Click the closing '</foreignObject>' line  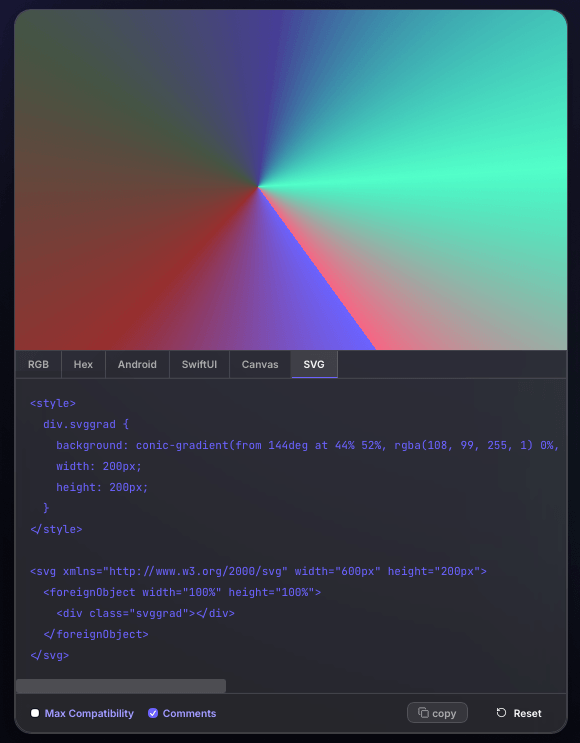[x=96, y=634]
